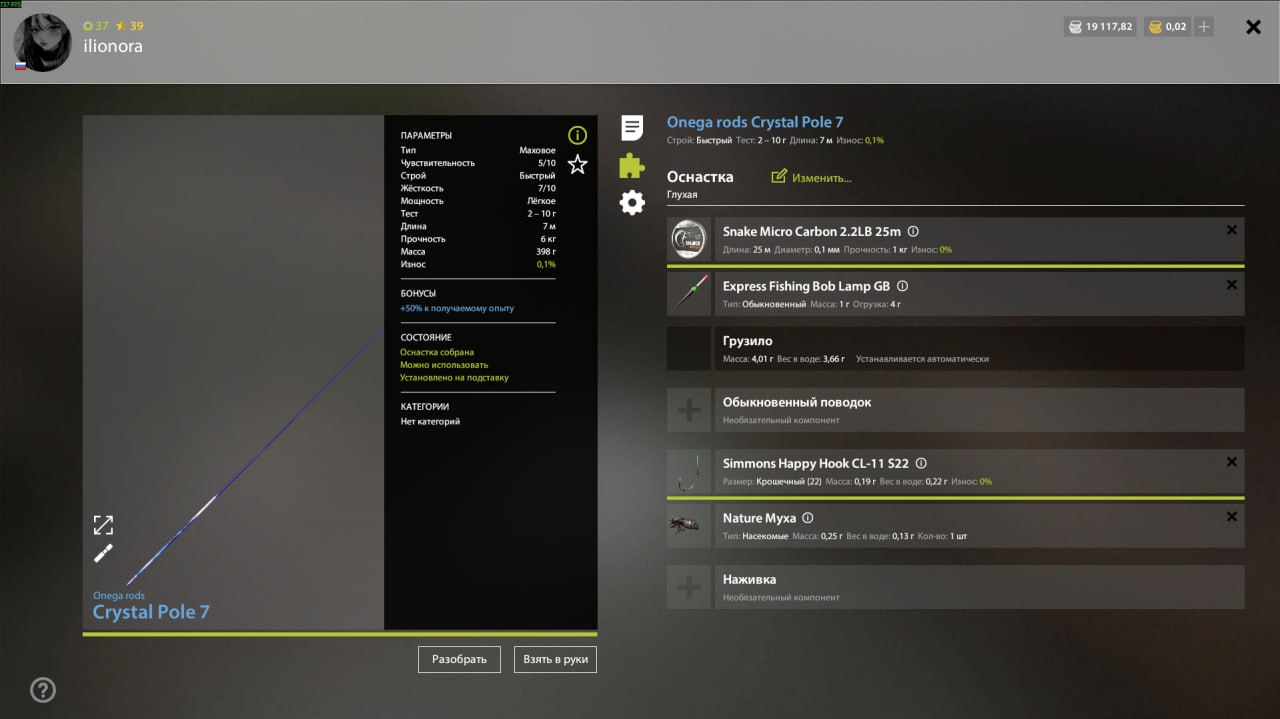The height and width of the screenshot is (719, 1280).
Task: Add a Наживка component to the rig
Action: coord(689,587)
